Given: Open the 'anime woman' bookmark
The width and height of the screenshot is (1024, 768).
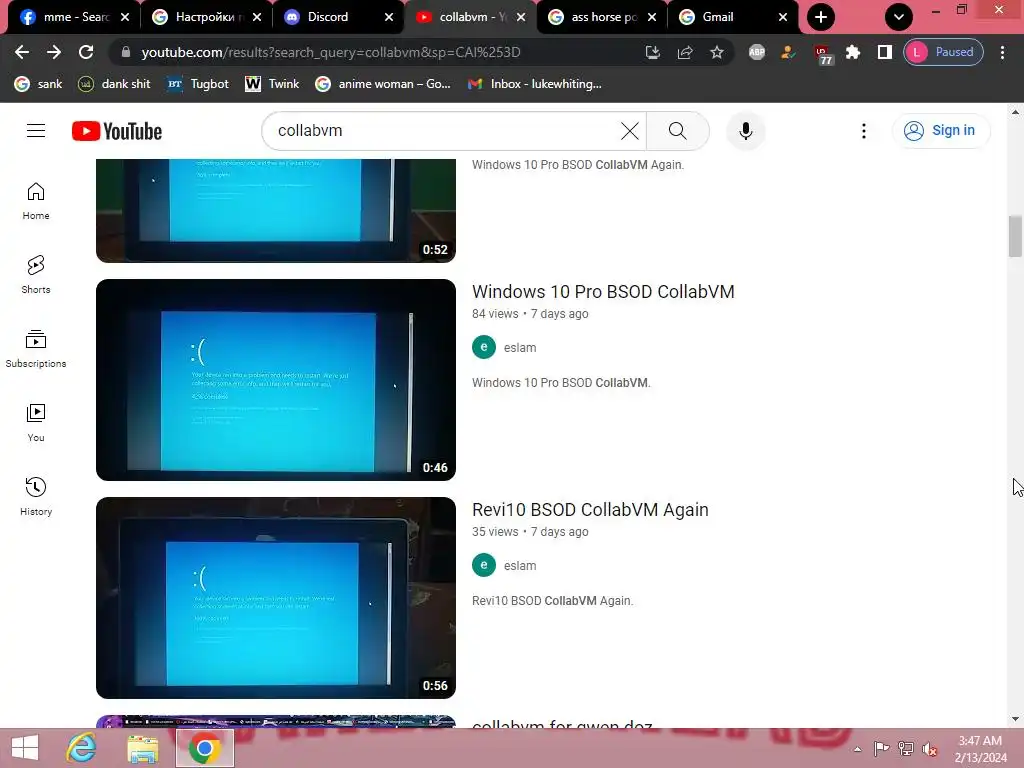Looking at the screenshot, I should [x=383, y=84].
